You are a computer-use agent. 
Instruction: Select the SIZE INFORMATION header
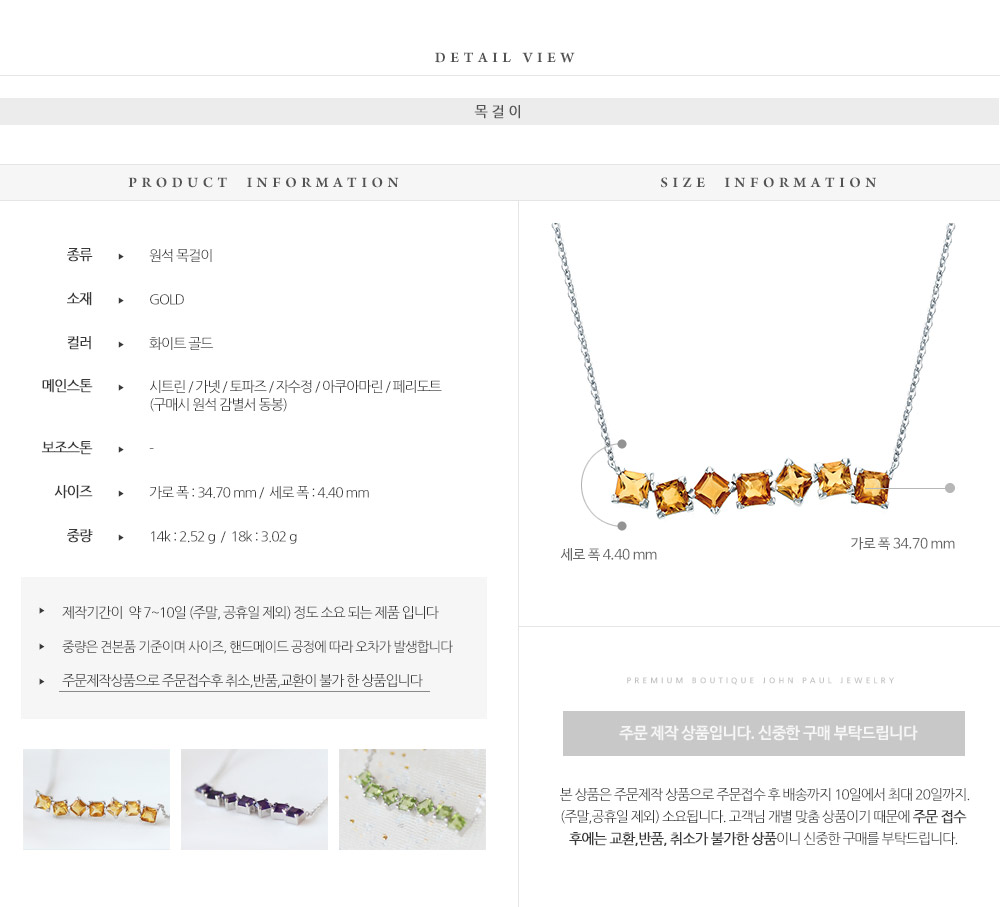coord(769,182)
